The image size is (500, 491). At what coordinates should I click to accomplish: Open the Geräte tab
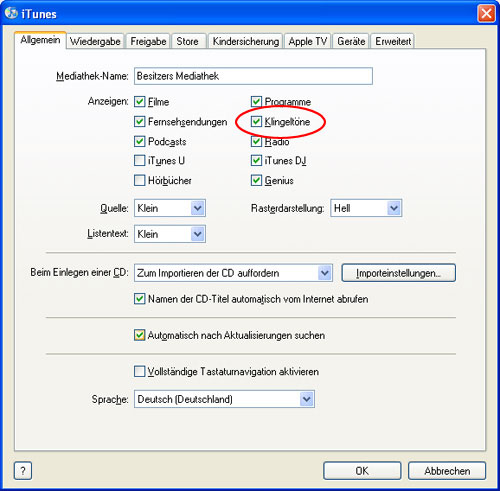pos(351,41)
